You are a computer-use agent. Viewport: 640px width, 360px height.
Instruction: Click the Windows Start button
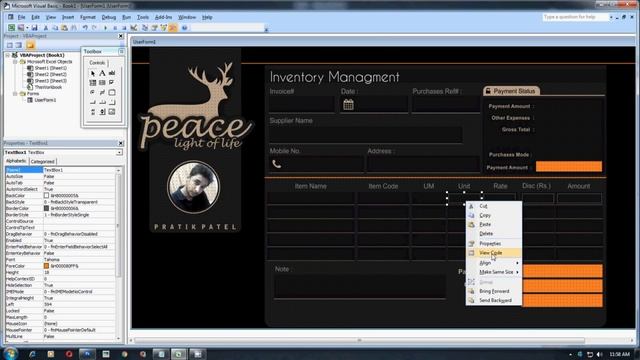10,353
